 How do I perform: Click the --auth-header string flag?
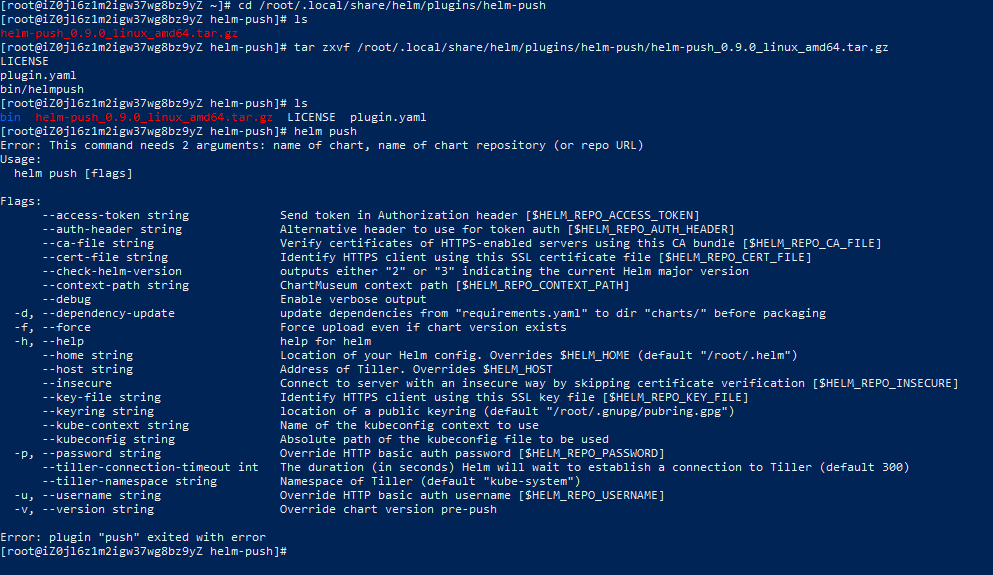112,229
